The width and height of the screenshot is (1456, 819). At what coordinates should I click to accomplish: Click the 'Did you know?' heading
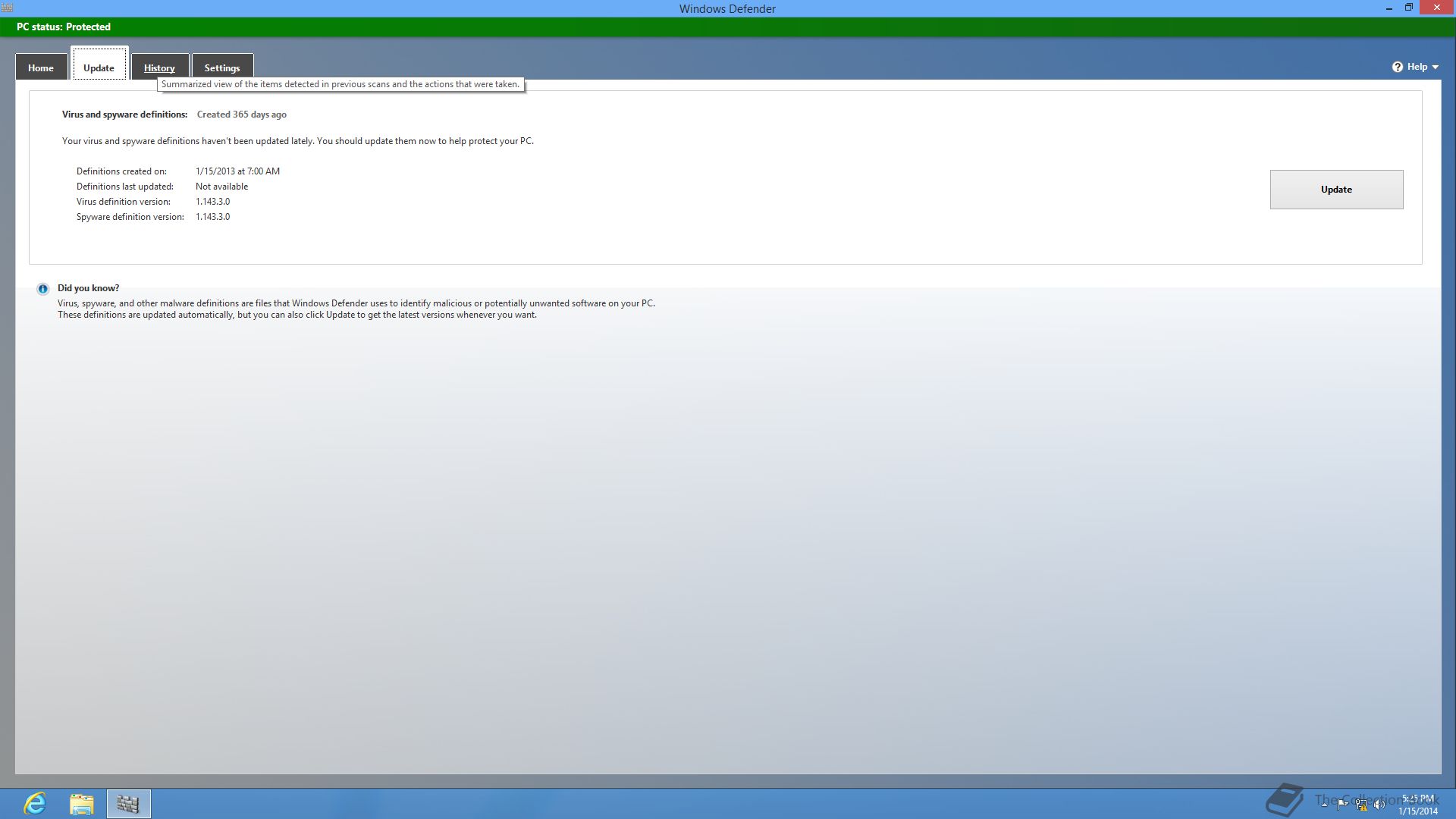(x=88, y=288)
